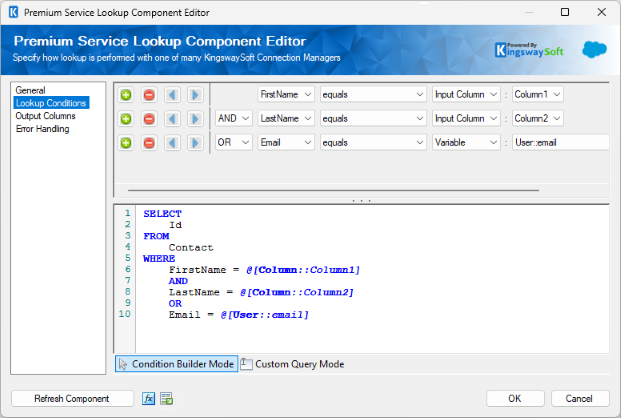Open the Email field dropdown
The width and height of the screenshot is (621, 418).
click(286, 142)
